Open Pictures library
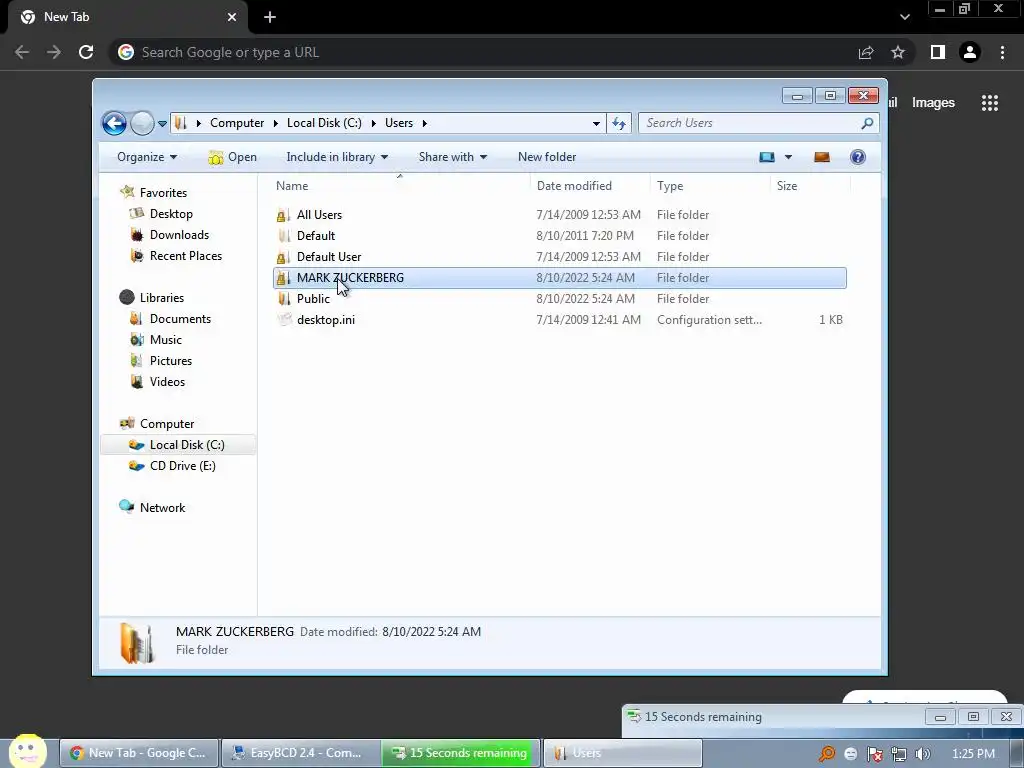The width and height of the screenshot is (1024, 768). tap(170, 360)
